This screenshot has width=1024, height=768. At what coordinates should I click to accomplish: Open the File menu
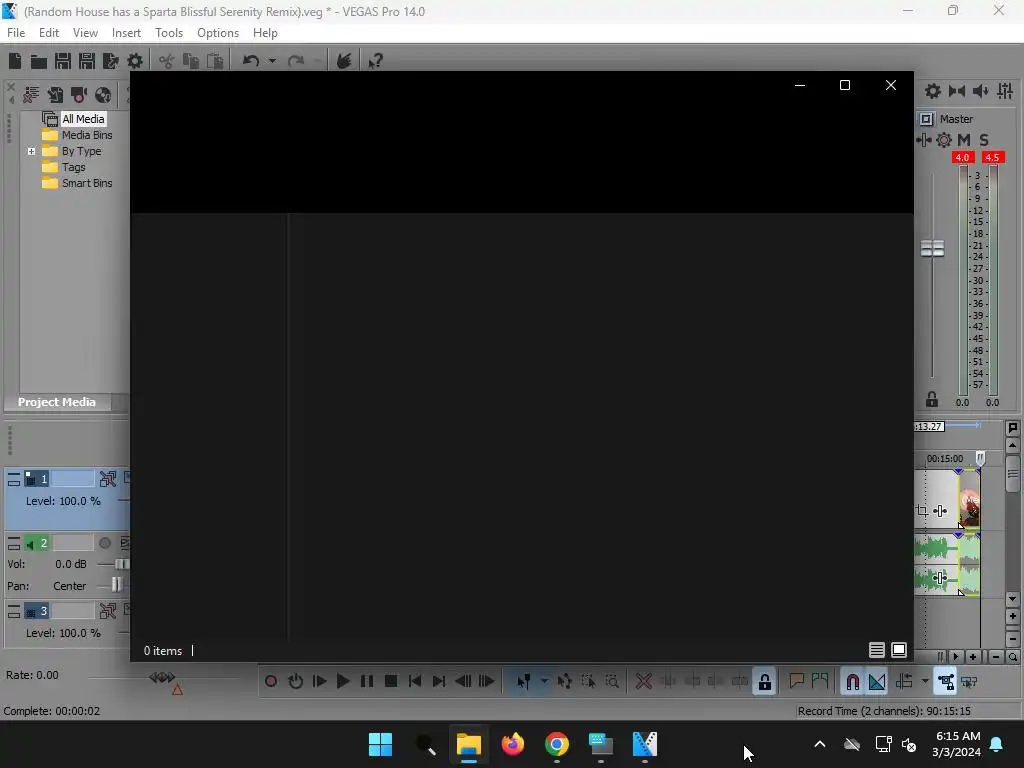tap(16, 33)
